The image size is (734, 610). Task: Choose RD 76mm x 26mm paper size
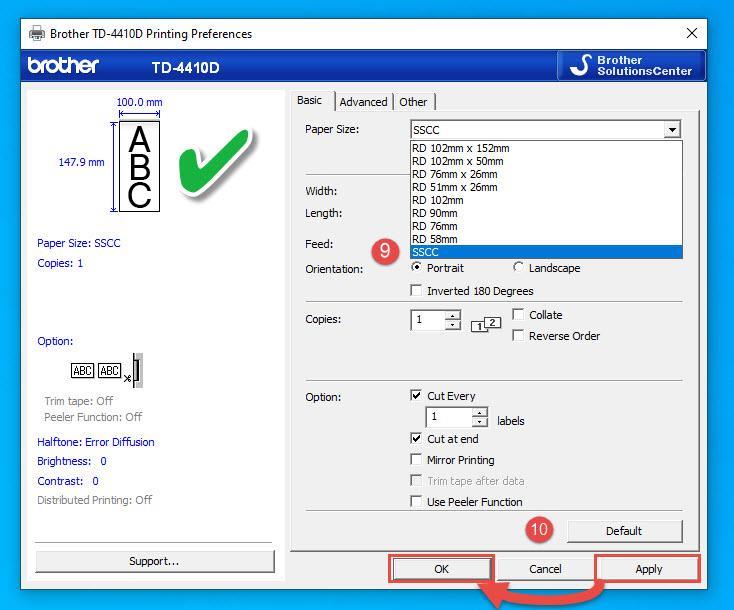point(546,174)
